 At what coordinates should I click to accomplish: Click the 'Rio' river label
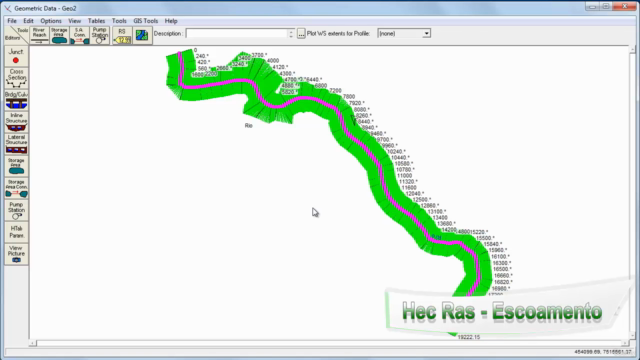[249, 126]
